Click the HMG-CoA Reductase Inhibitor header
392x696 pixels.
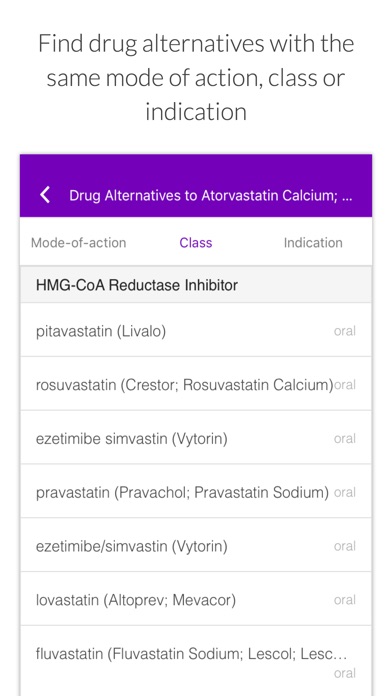(x=196, y=285)
